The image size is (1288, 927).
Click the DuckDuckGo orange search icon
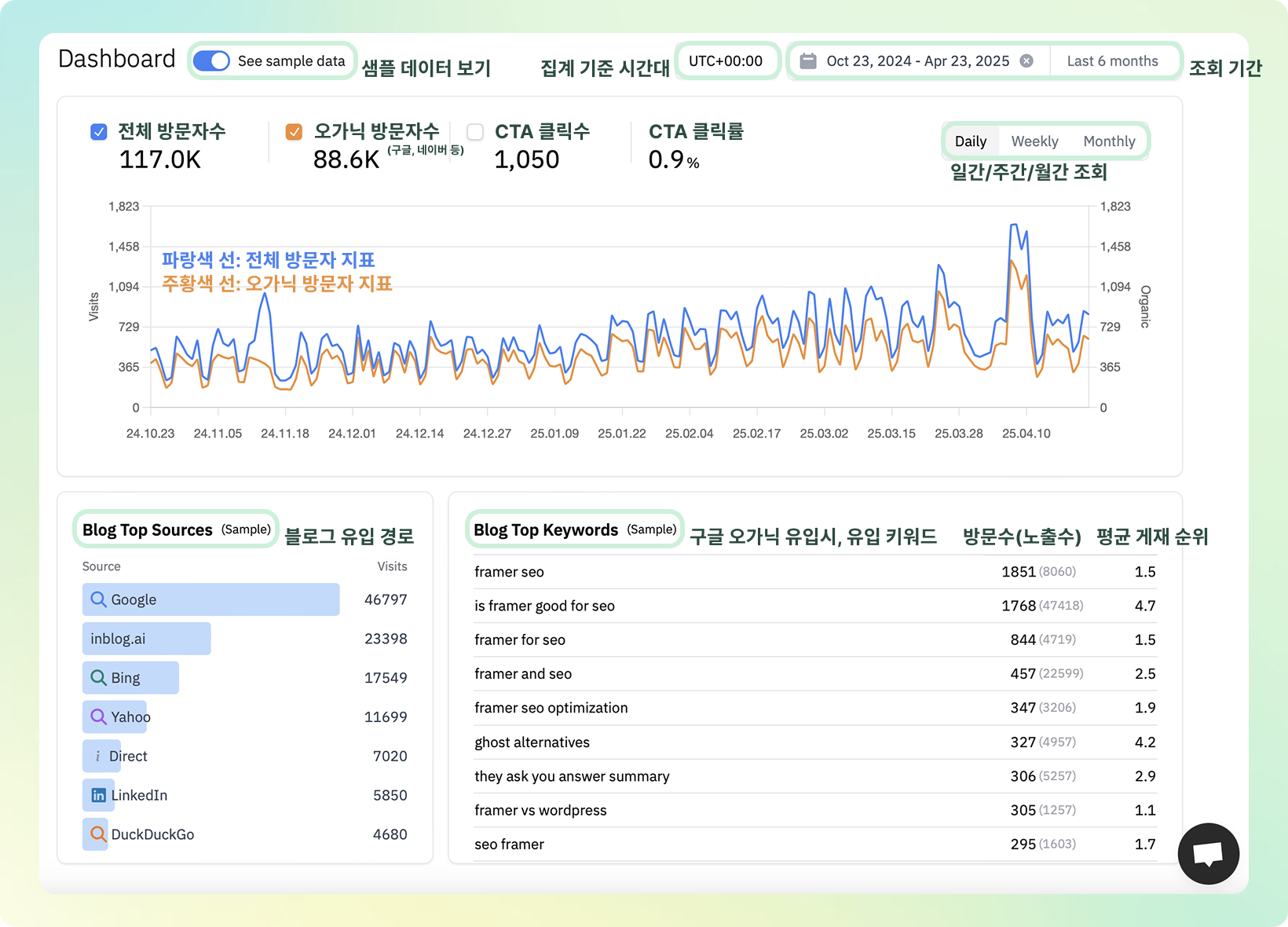click(x=98, y=834)
